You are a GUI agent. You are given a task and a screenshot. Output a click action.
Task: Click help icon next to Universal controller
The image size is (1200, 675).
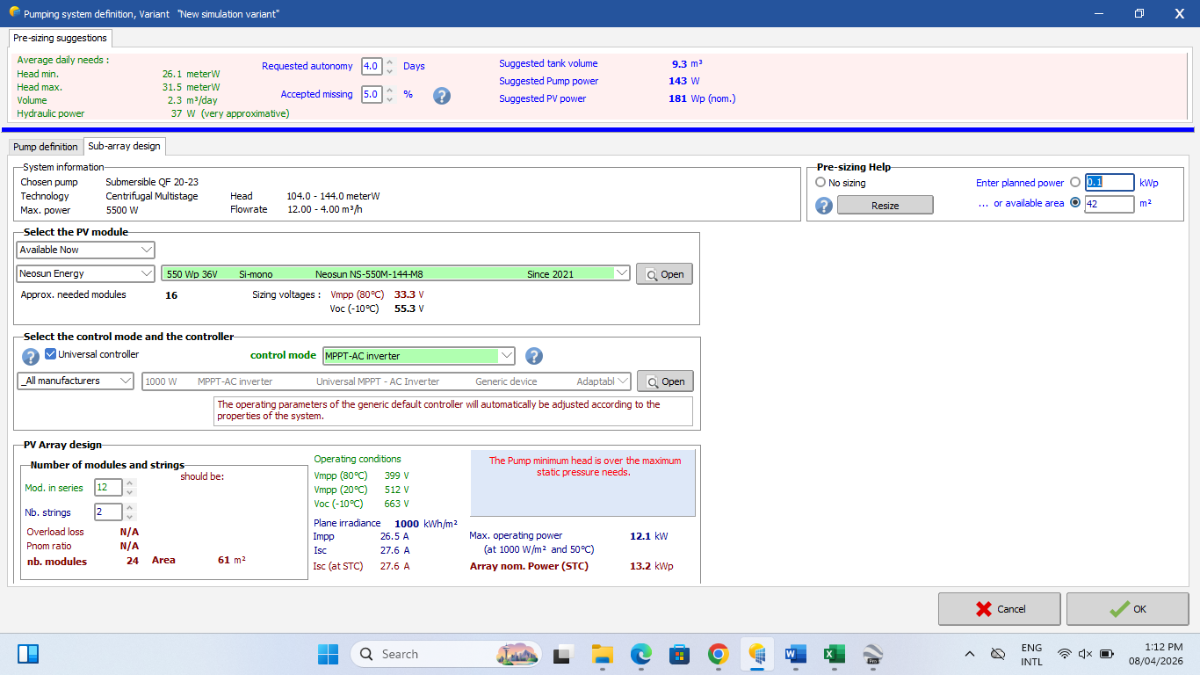(30, 356)
